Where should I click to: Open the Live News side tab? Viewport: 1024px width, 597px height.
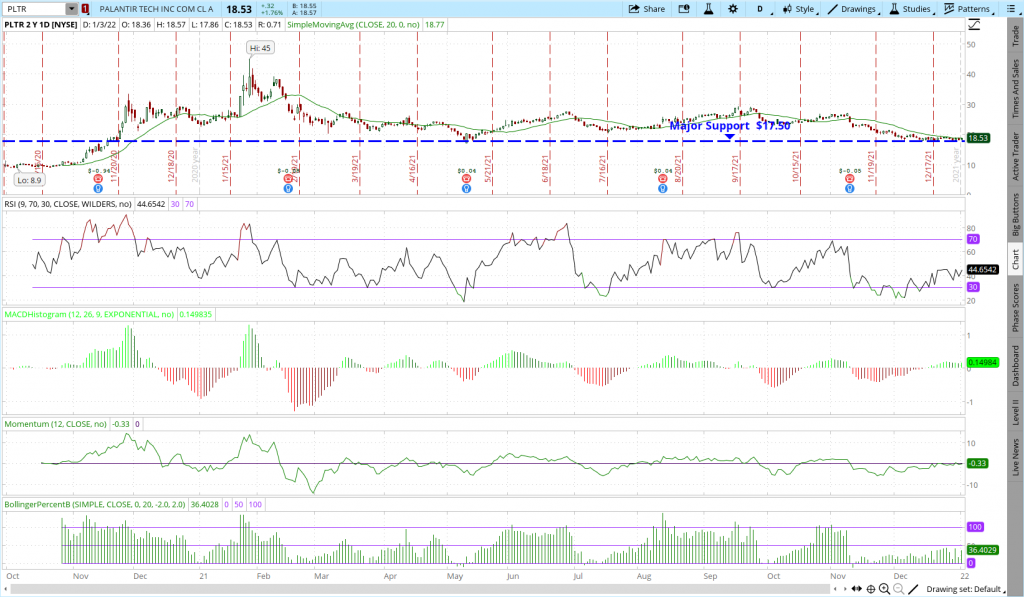1015,454
